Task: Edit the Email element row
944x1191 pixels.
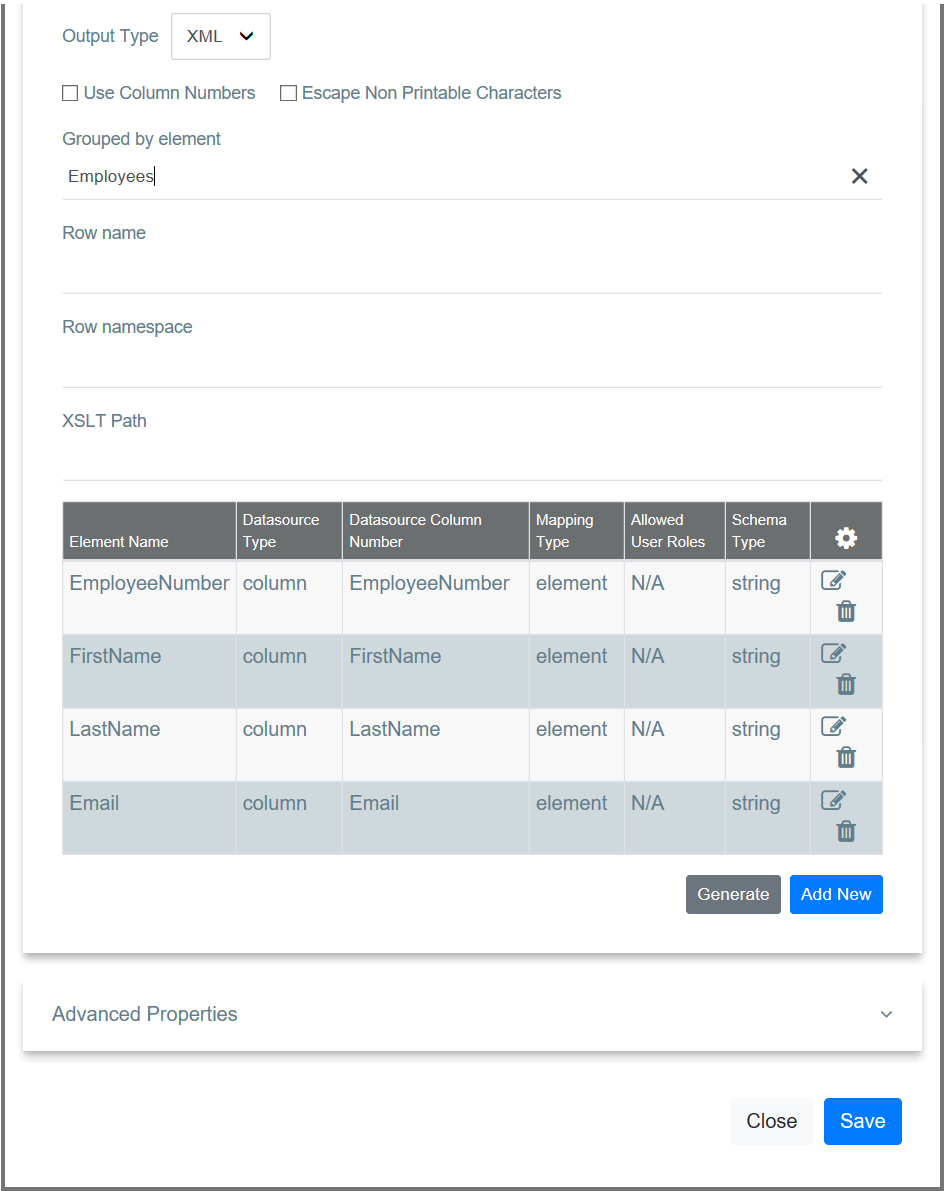Action: coord(833,800)
